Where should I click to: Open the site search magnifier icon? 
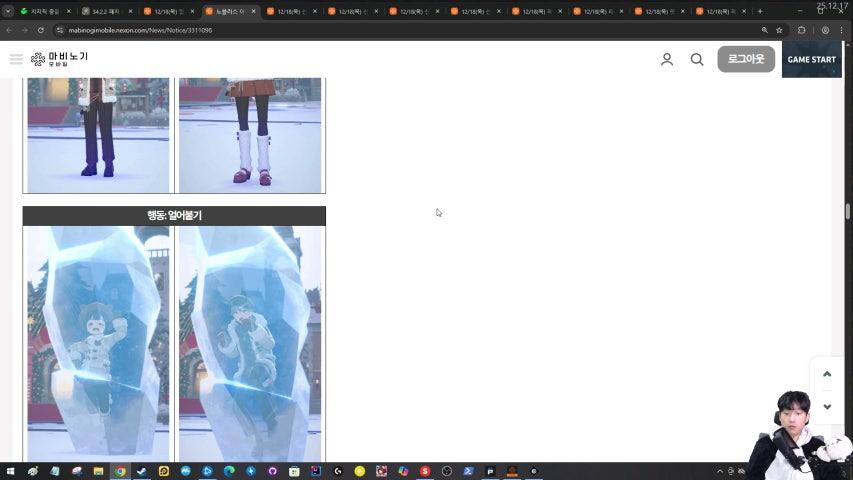pos(697,59)
